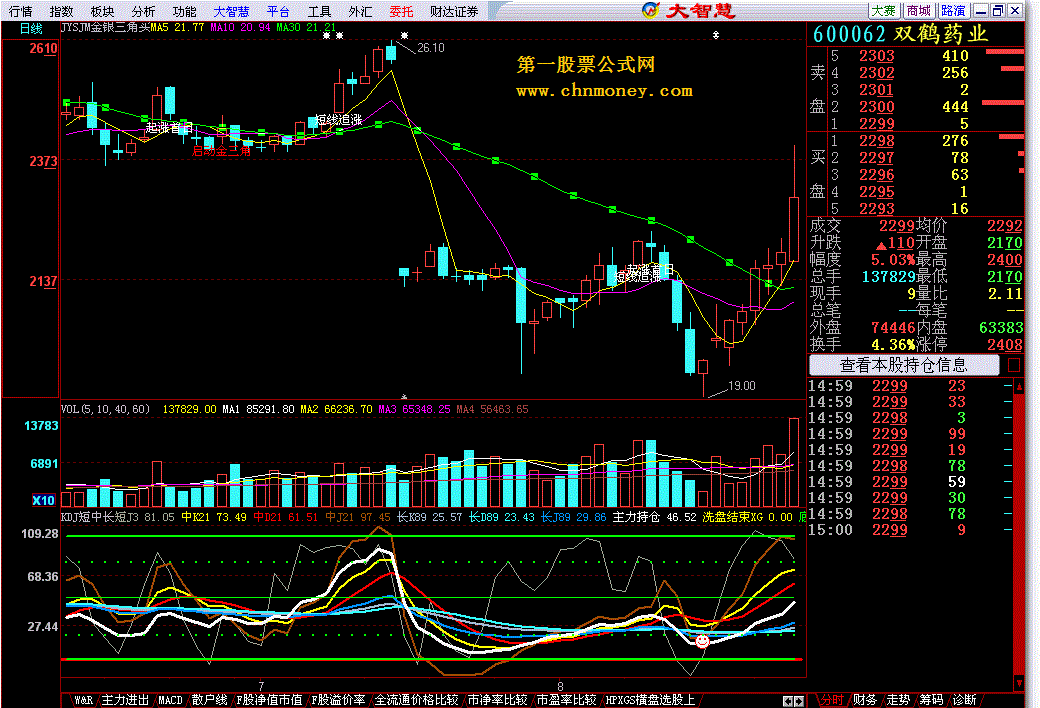Click the stock title 600062 双鹤药业
1040x708 pixels.
pos(900,34)
